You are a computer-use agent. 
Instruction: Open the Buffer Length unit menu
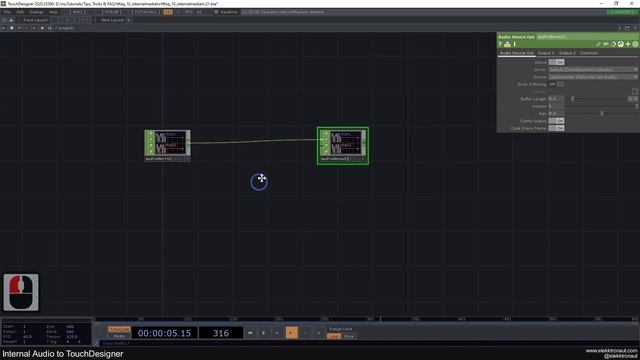tap(633, 99)
